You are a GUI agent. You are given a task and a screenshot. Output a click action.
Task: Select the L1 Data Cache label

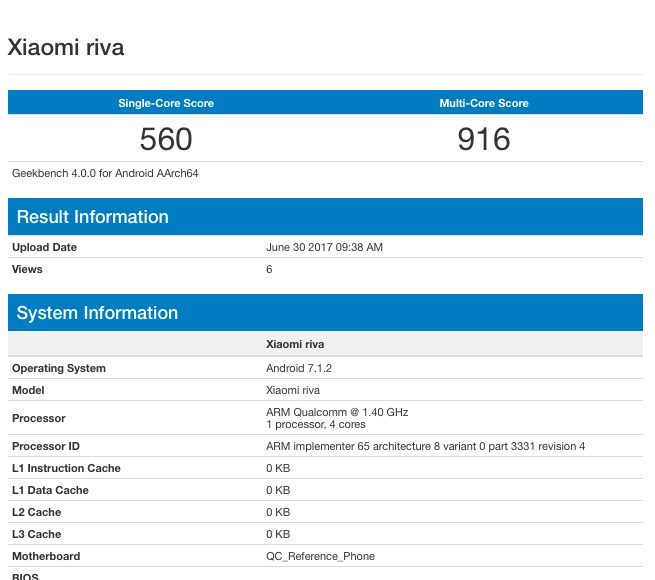click(x=50, y=490)
